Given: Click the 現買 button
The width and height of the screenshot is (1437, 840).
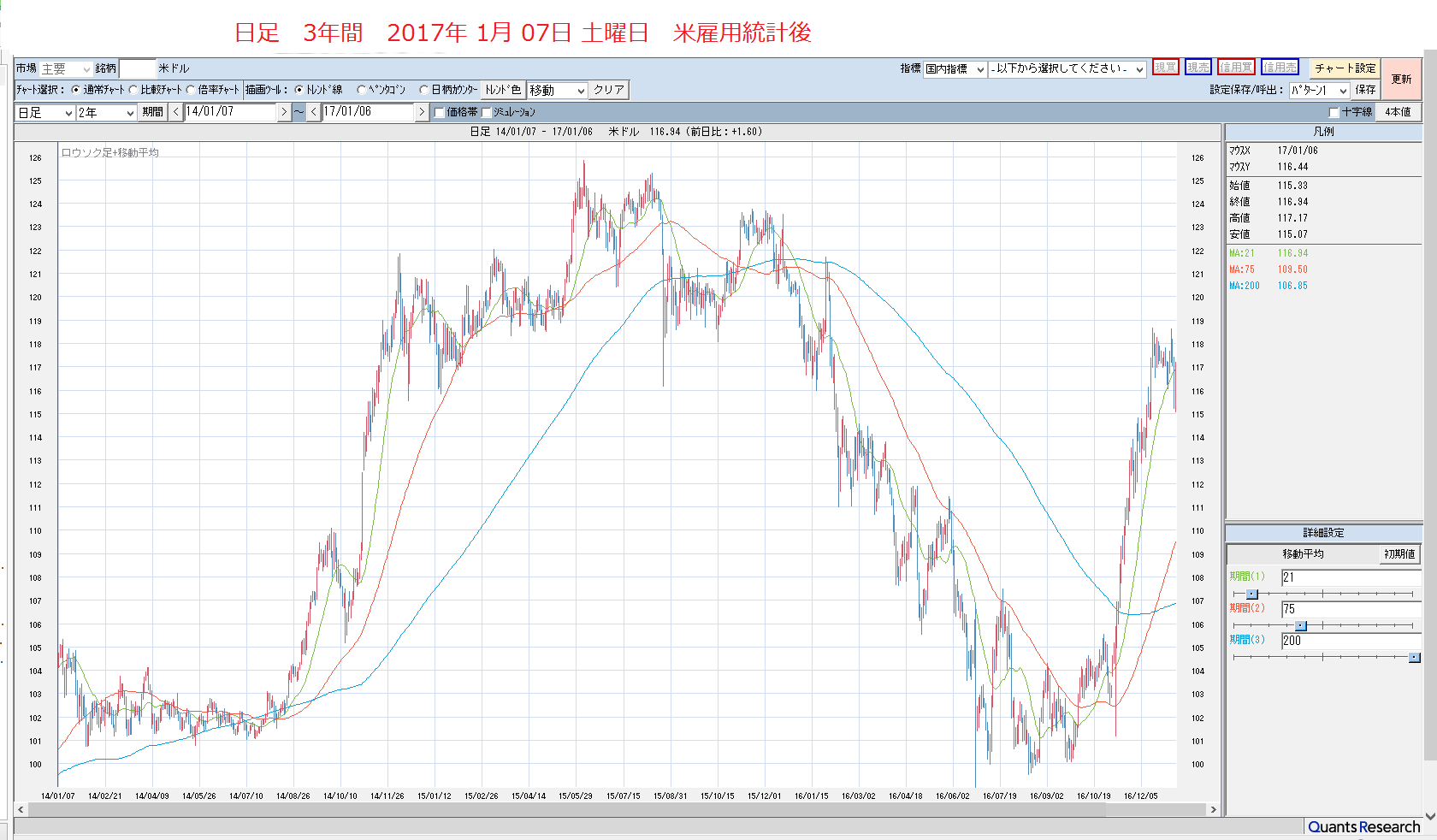Looking at the screenshot, I should pos(1166,68).
